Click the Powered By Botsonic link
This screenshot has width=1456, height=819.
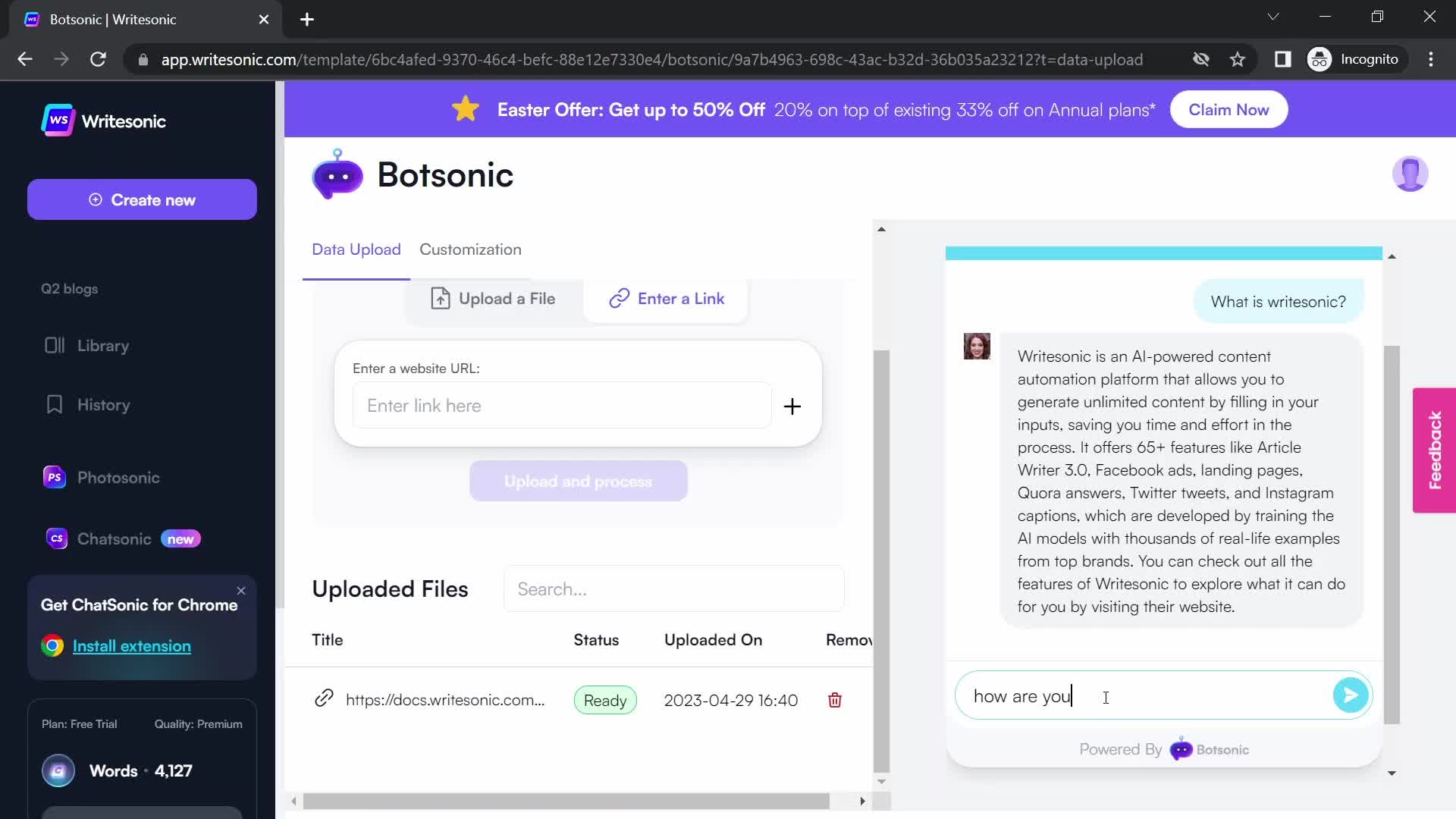(1164, 749)
